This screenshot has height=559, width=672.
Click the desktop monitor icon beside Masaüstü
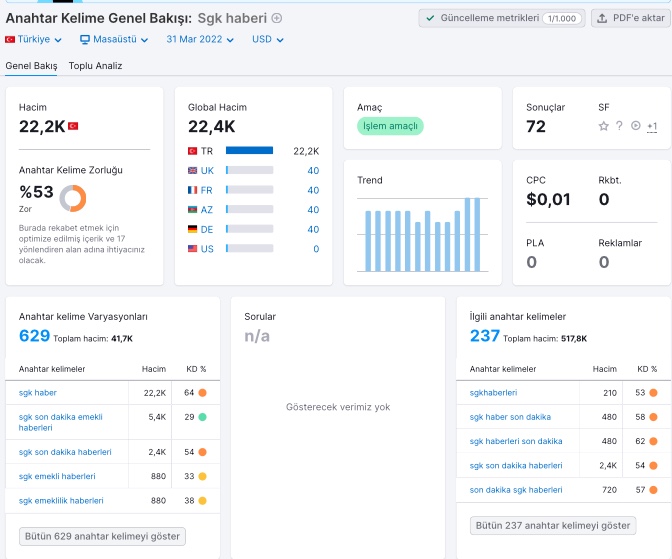click(x=85, y=39)
